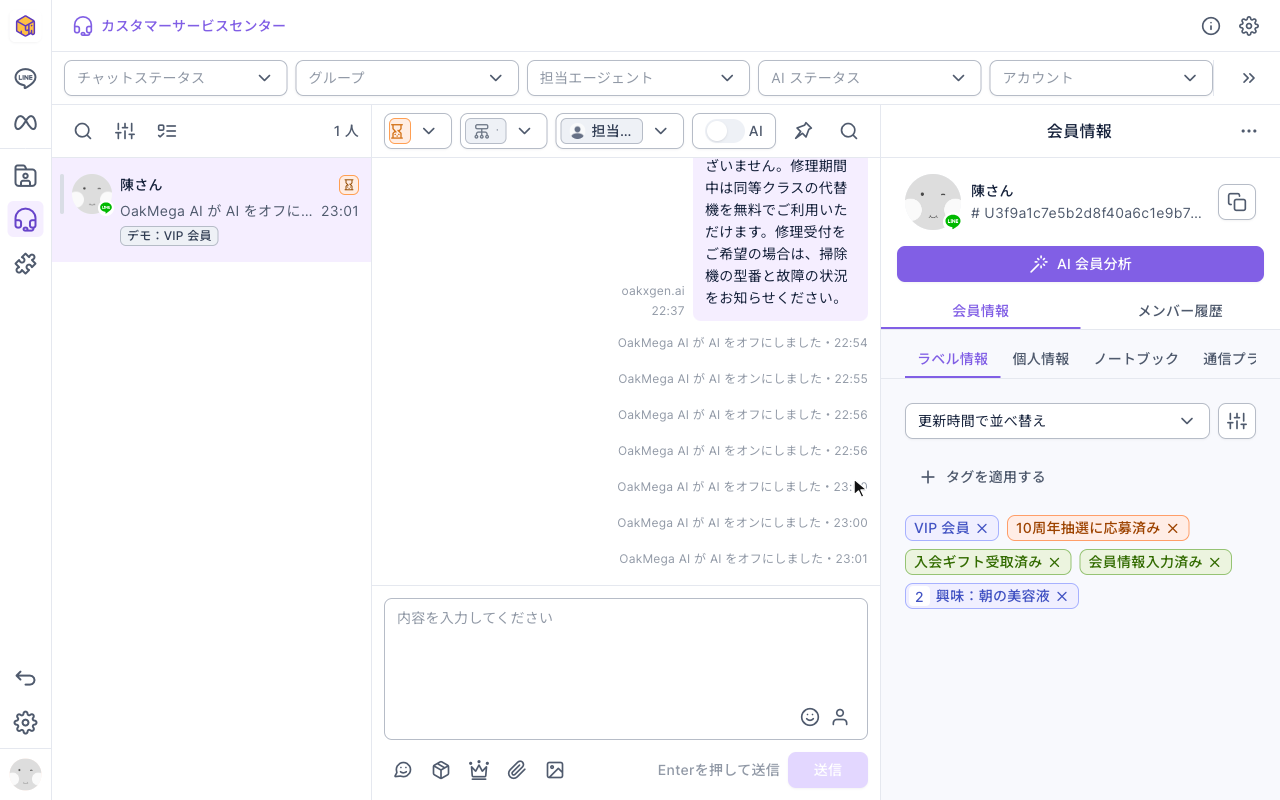Open the member contacts sidebar icon
1280x800 pixels.
coord(25,177)
